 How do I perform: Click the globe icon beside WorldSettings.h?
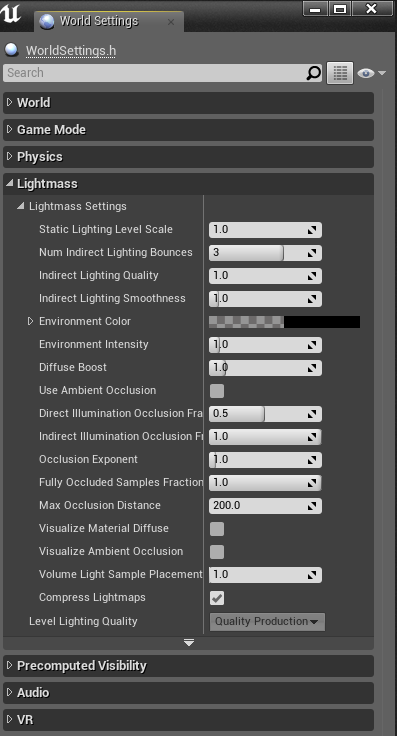pyautogui.click(x=11, y=50)
